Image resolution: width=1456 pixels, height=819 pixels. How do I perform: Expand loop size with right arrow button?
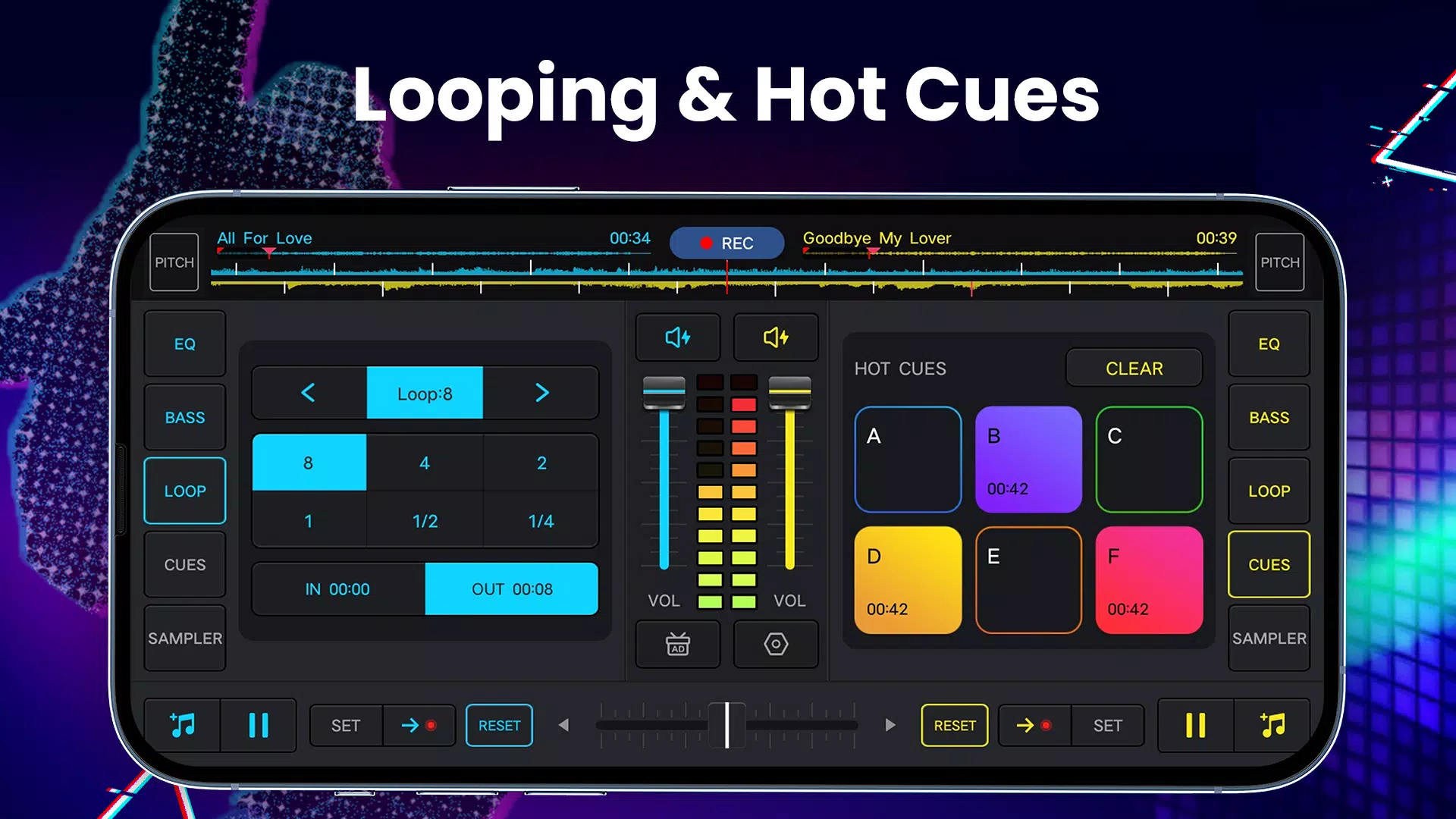point(539,393)
